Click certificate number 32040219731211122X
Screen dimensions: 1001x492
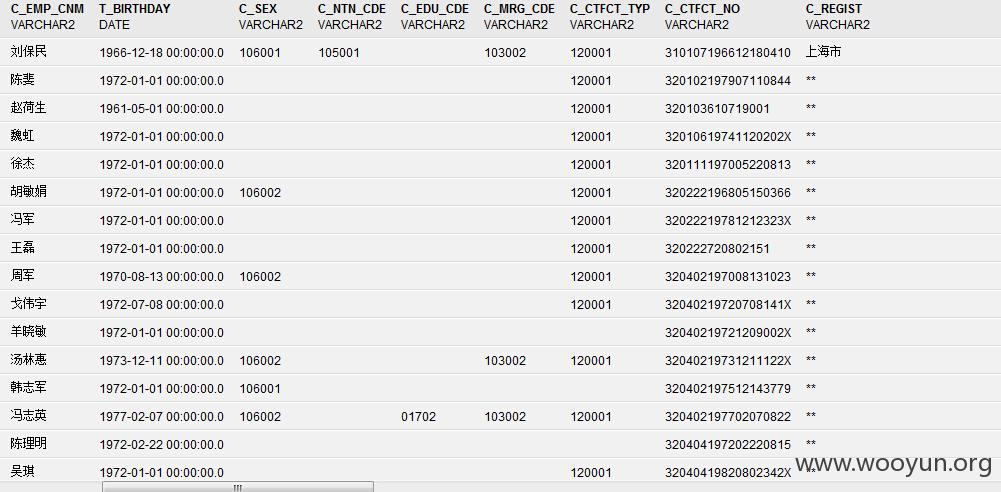[728, 361]
